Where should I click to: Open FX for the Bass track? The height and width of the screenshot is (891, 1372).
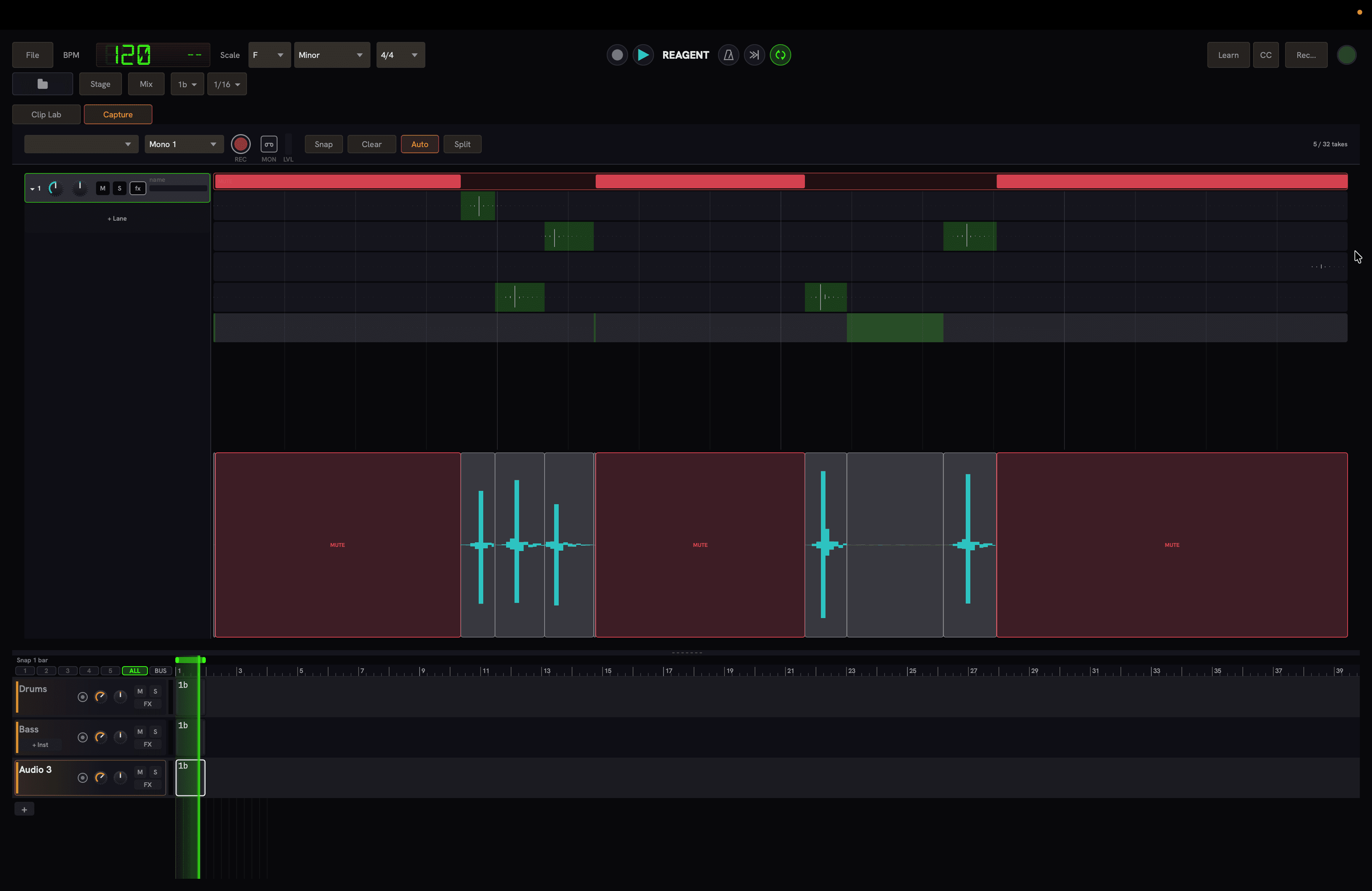click(x=147, y=744)
